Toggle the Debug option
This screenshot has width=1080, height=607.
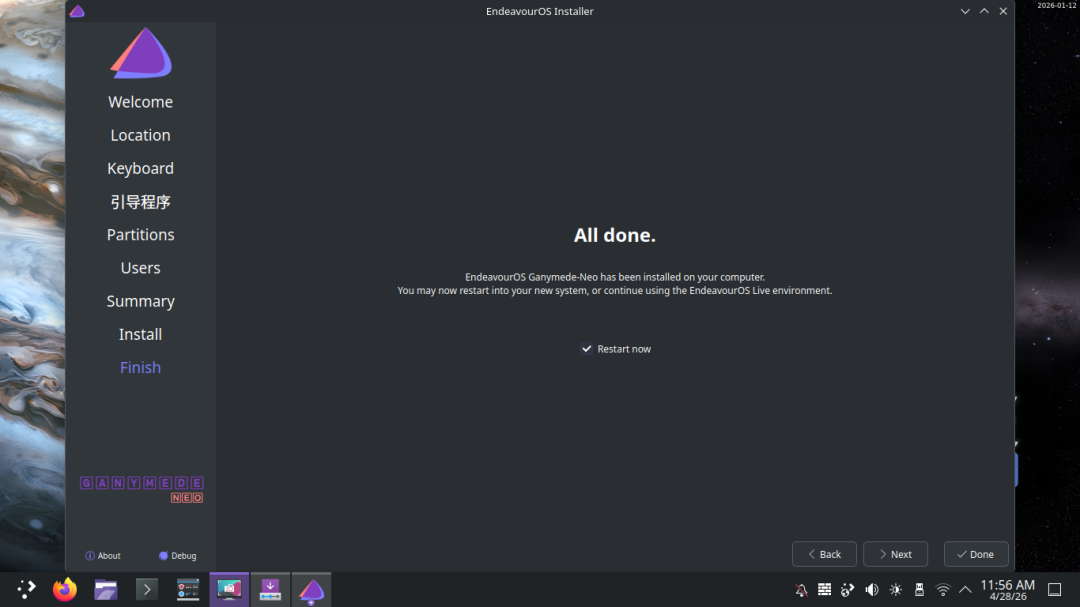click(x=178, y=555)
